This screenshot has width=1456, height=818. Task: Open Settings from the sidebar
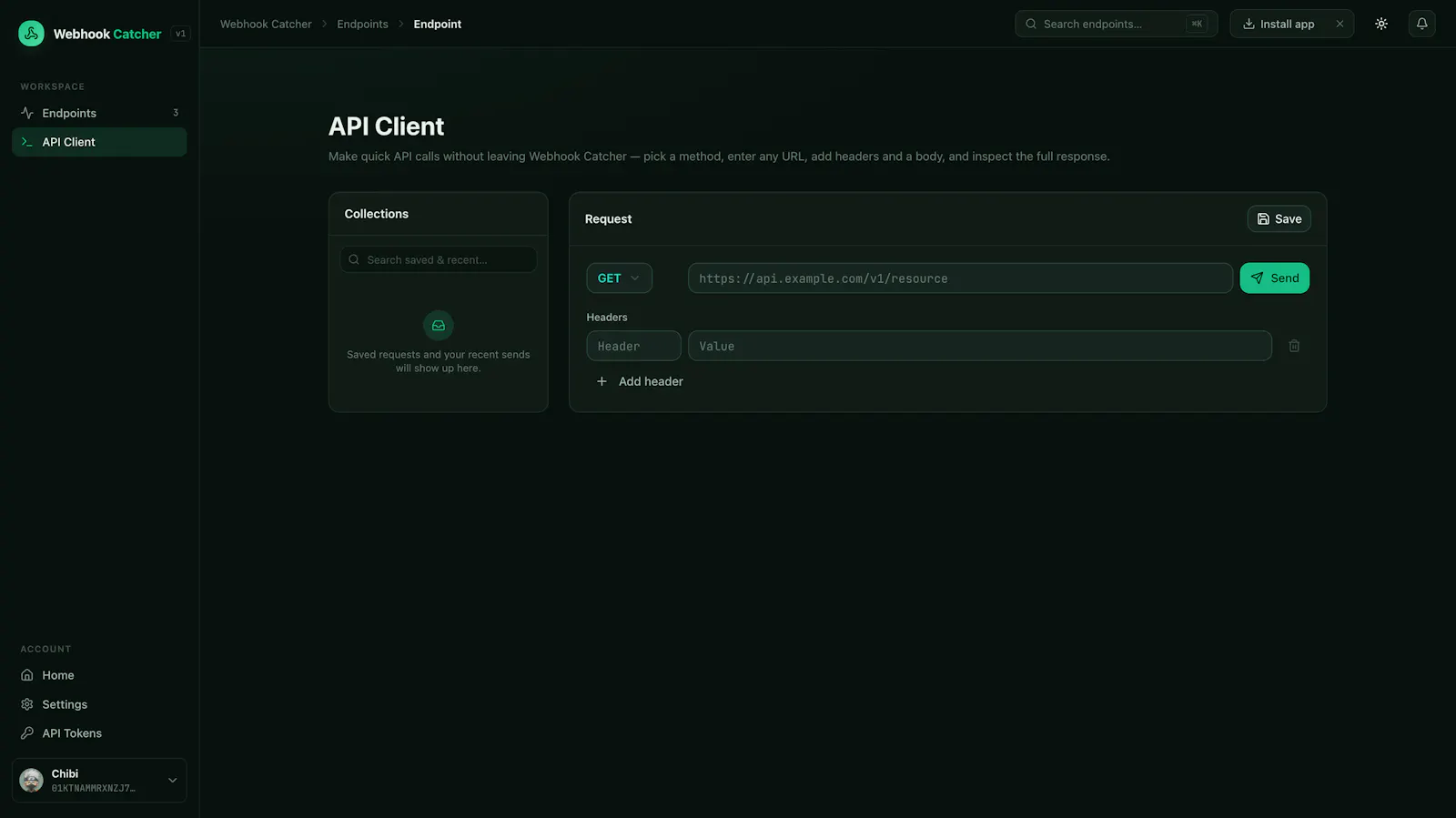point(99,704)
